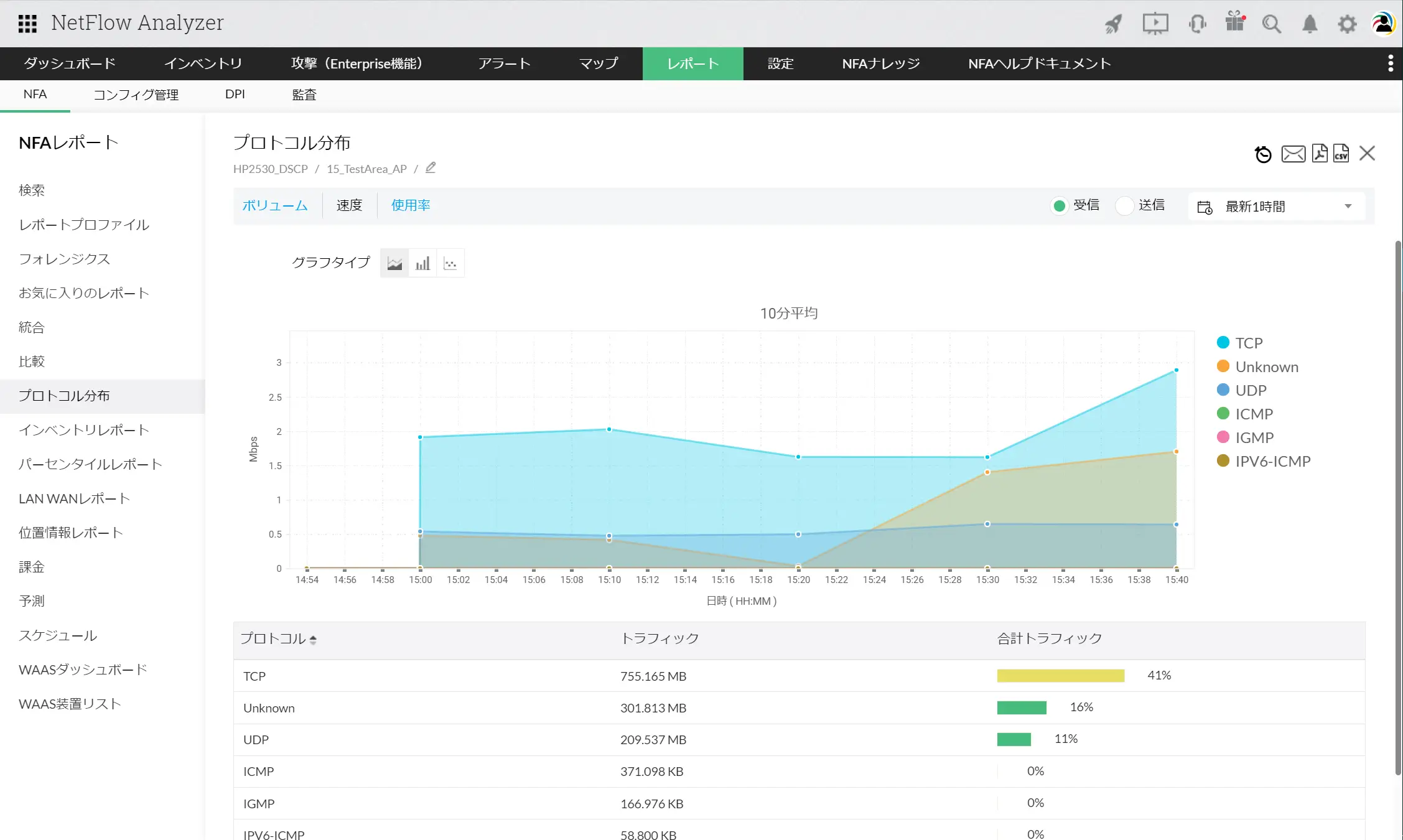Select the area chart graph type
The image size is (1403, 840).
click(394, 263)
